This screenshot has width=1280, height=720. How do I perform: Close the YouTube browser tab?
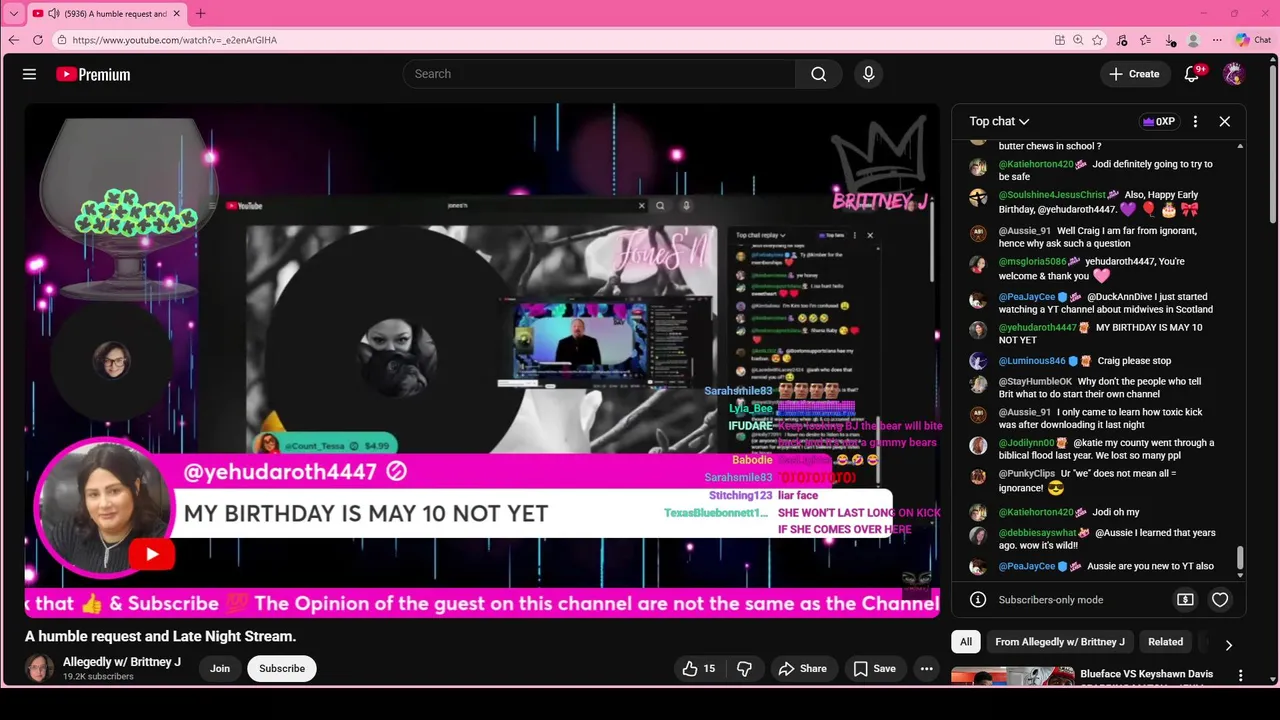[x=177, y=14]
